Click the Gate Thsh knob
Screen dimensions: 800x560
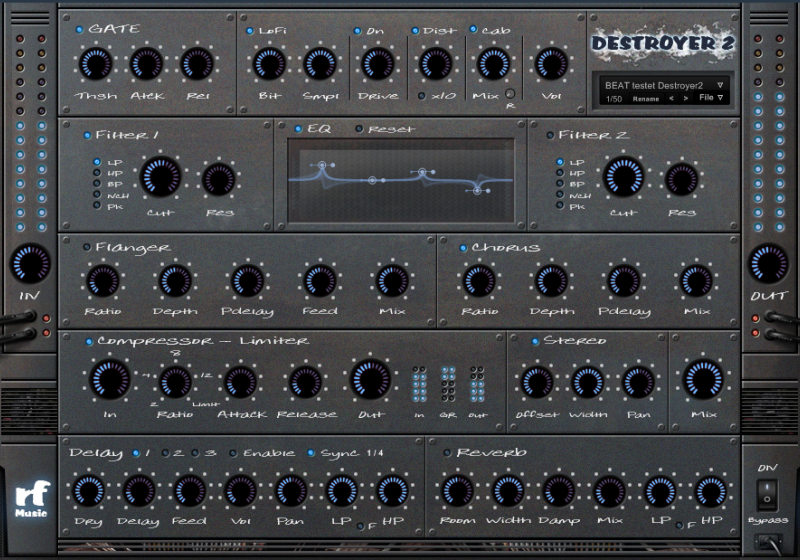click(94, 65)
